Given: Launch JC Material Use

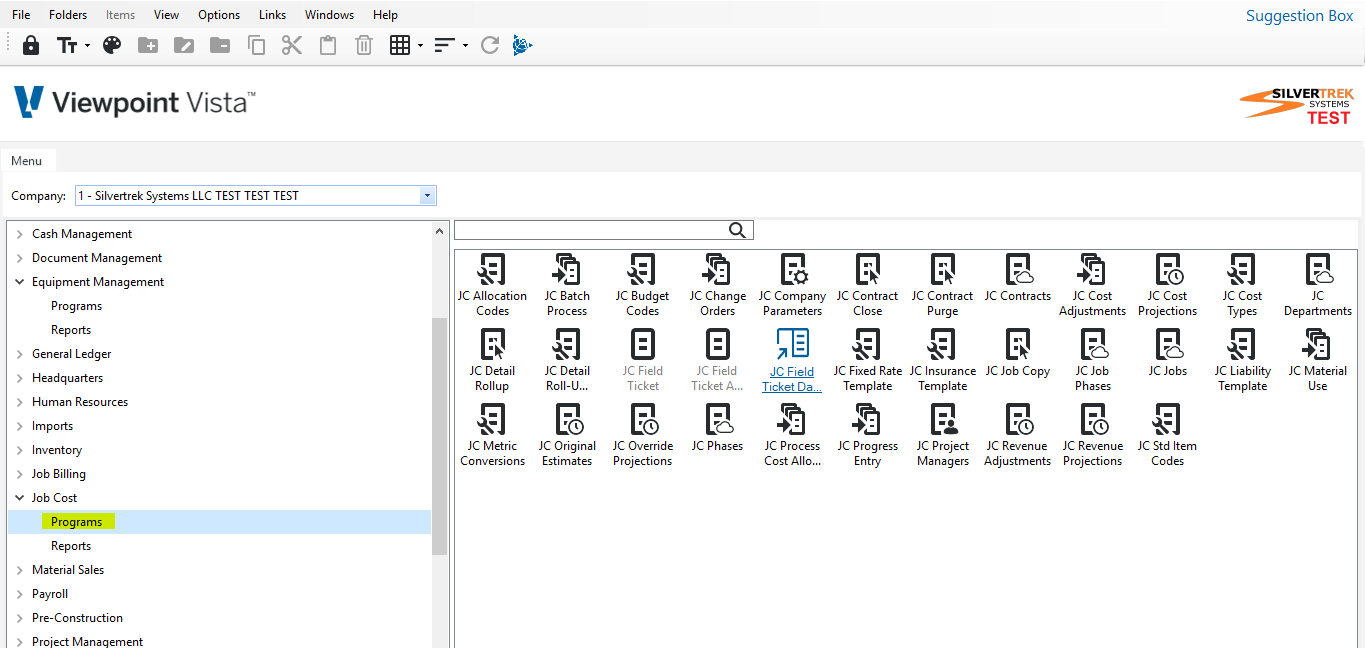Looking at the screenshot, I should click(x=1317, y=360).
